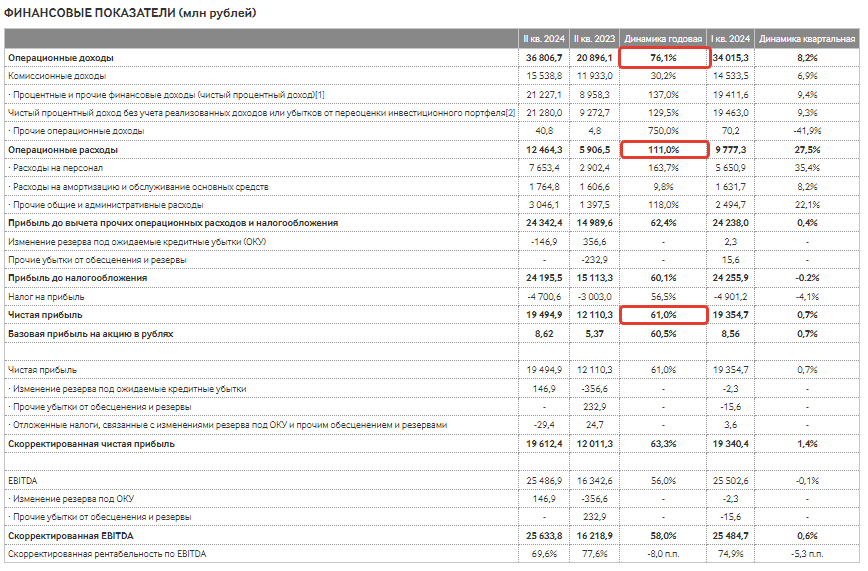Select the value 12 464,3
Screen dimensions: 868x571
544,150
